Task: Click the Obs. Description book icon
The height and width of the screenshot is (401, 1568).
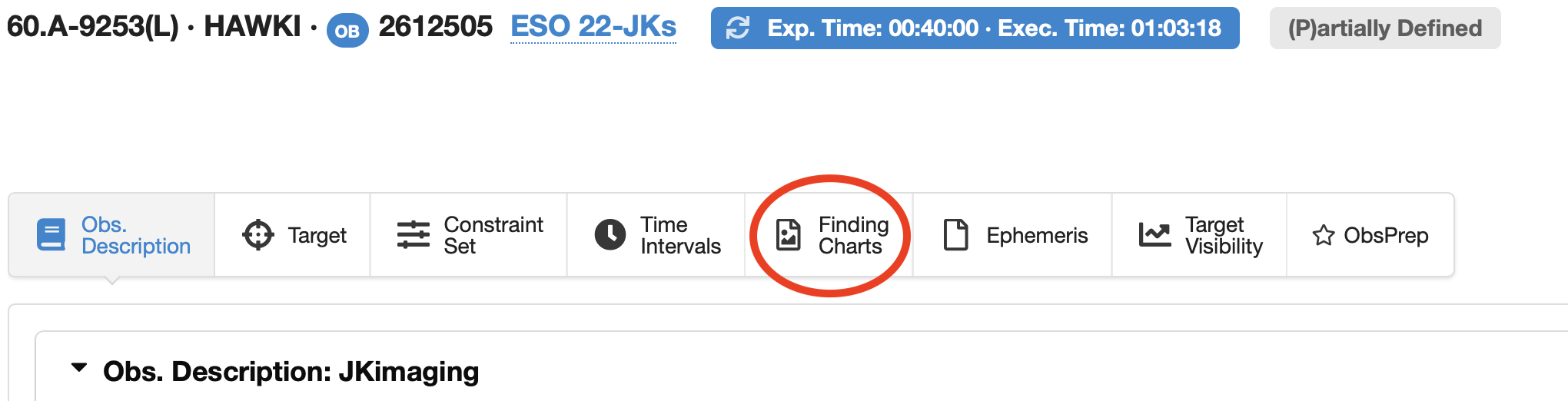Action: 51,235
